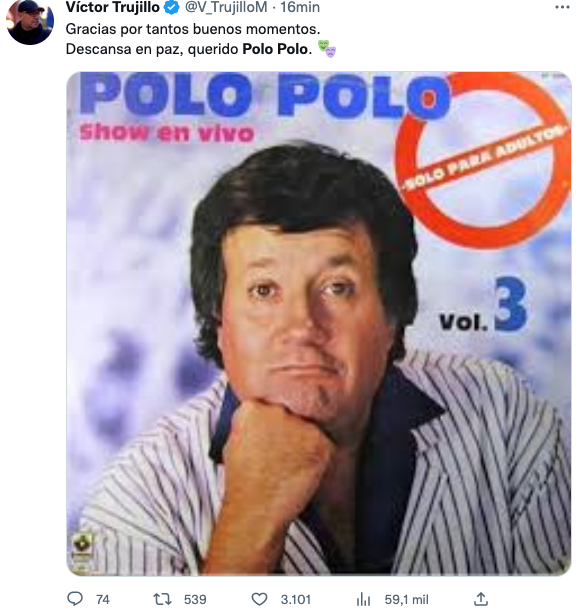The width and height of the screenshot is (588, 614).
Task: Click the share upload icon
Action: coord(481,599)
